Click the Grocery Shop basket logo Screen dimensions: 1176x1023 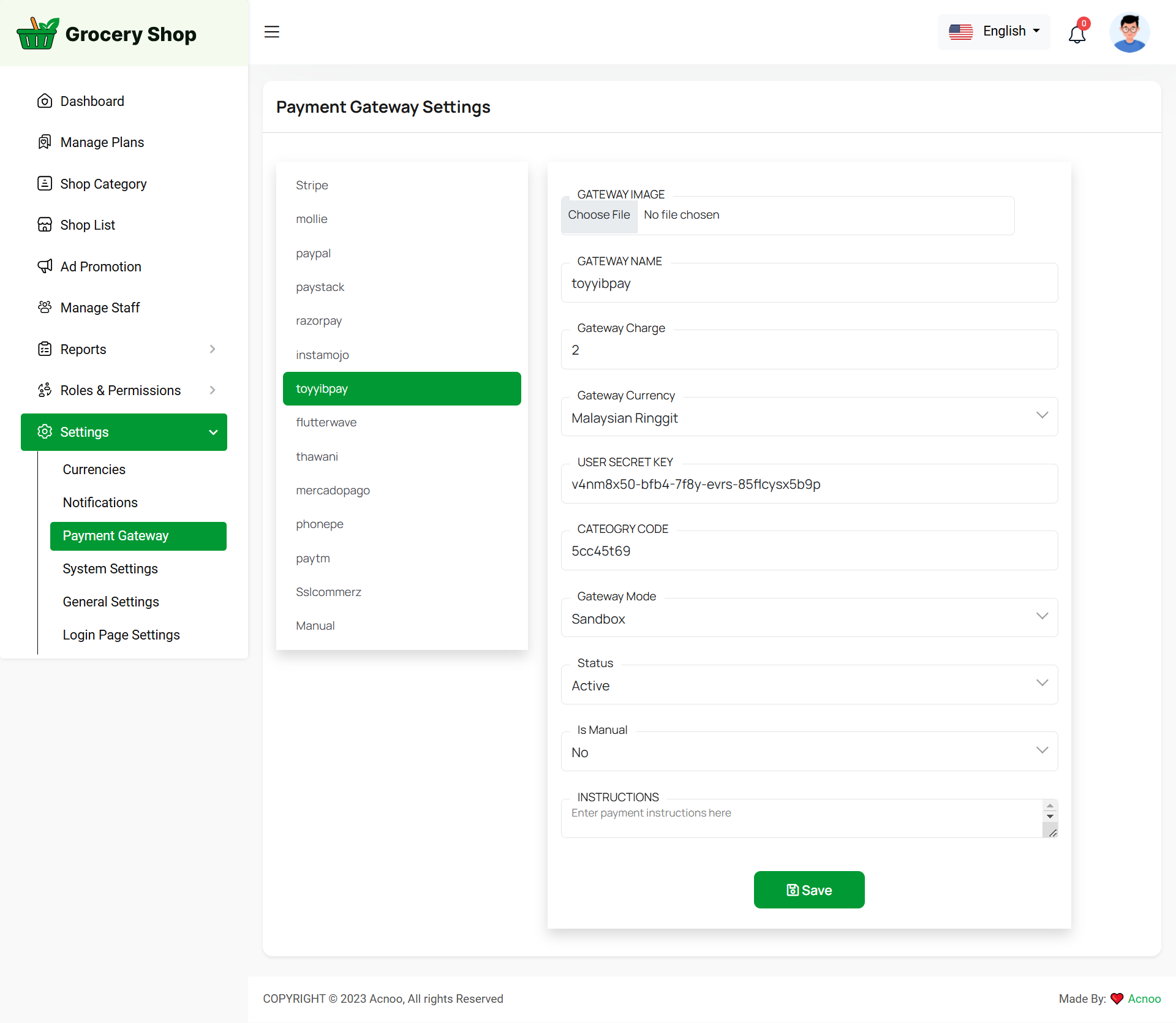pos(38,33)
